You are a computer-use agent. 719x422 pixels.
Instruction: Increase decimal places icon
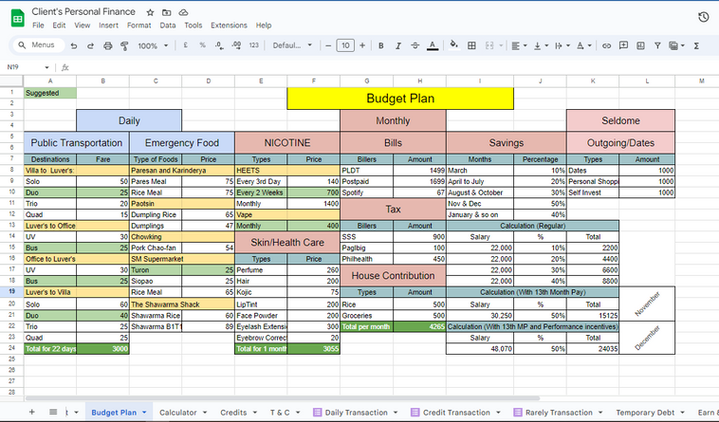pos(236,45)
